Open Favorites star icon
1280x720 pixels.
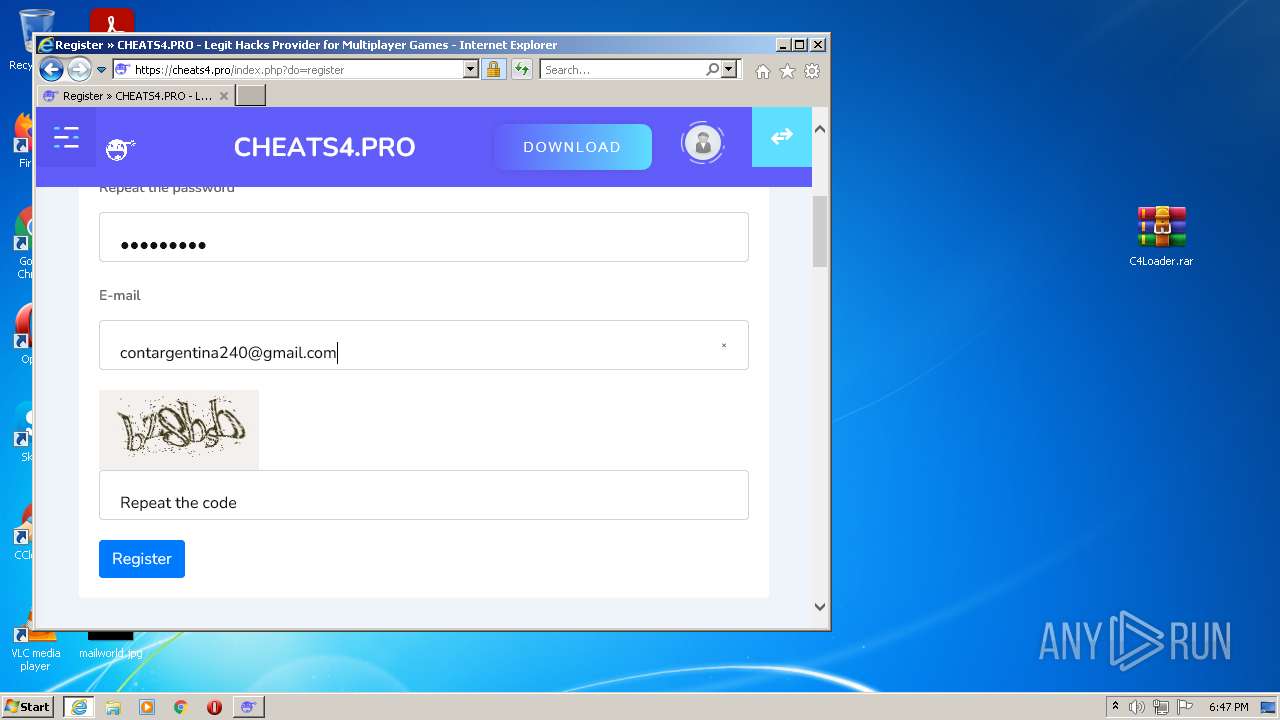[x=788, y=71]
